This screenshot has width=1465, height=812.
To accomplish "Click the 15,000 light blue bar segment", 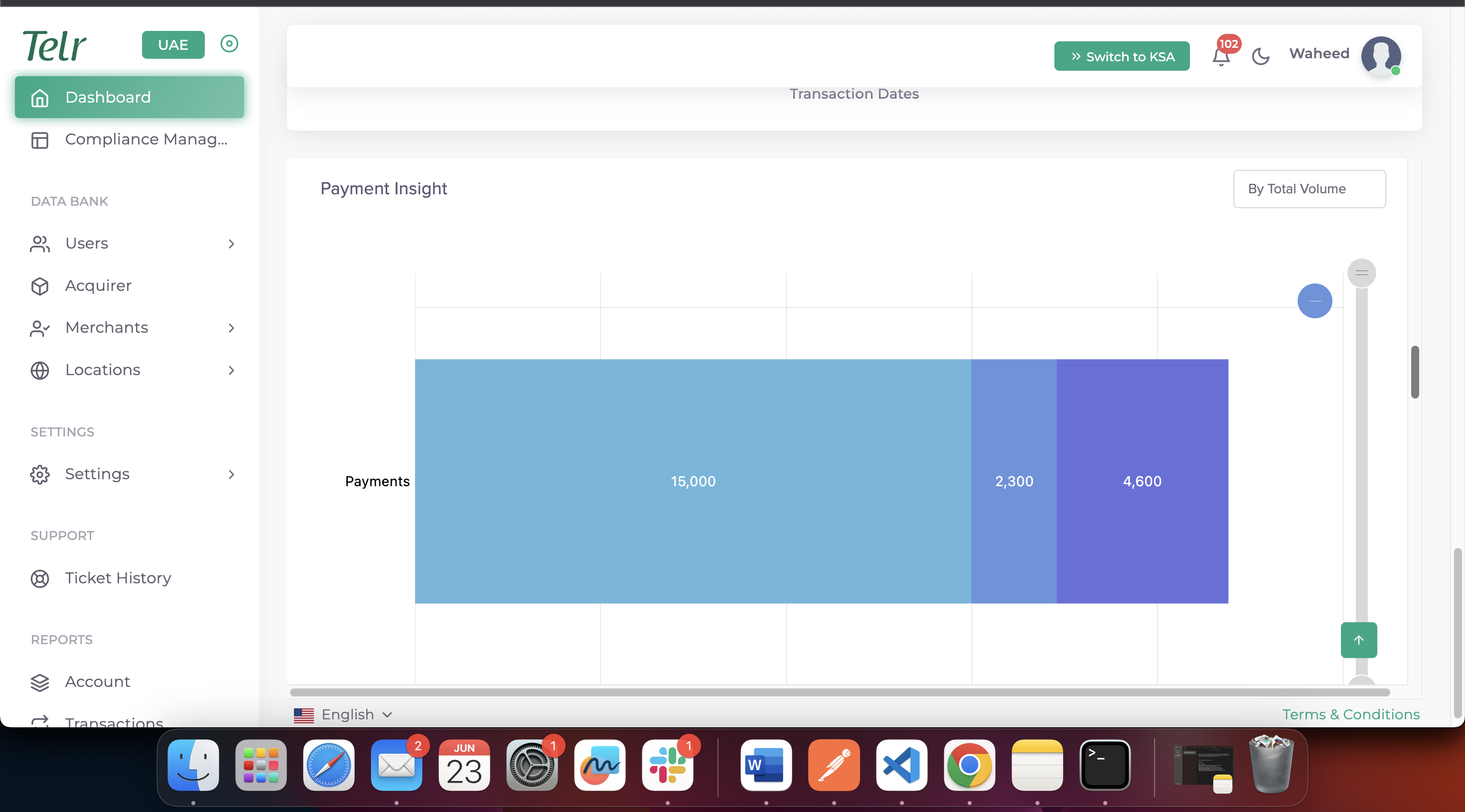I will (693, 481).
